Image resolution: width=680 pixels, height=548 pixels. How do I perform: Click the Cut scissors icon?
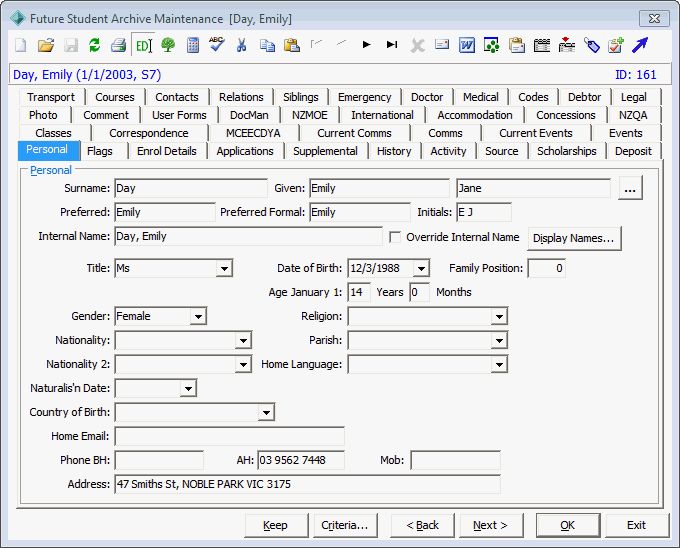242,45
